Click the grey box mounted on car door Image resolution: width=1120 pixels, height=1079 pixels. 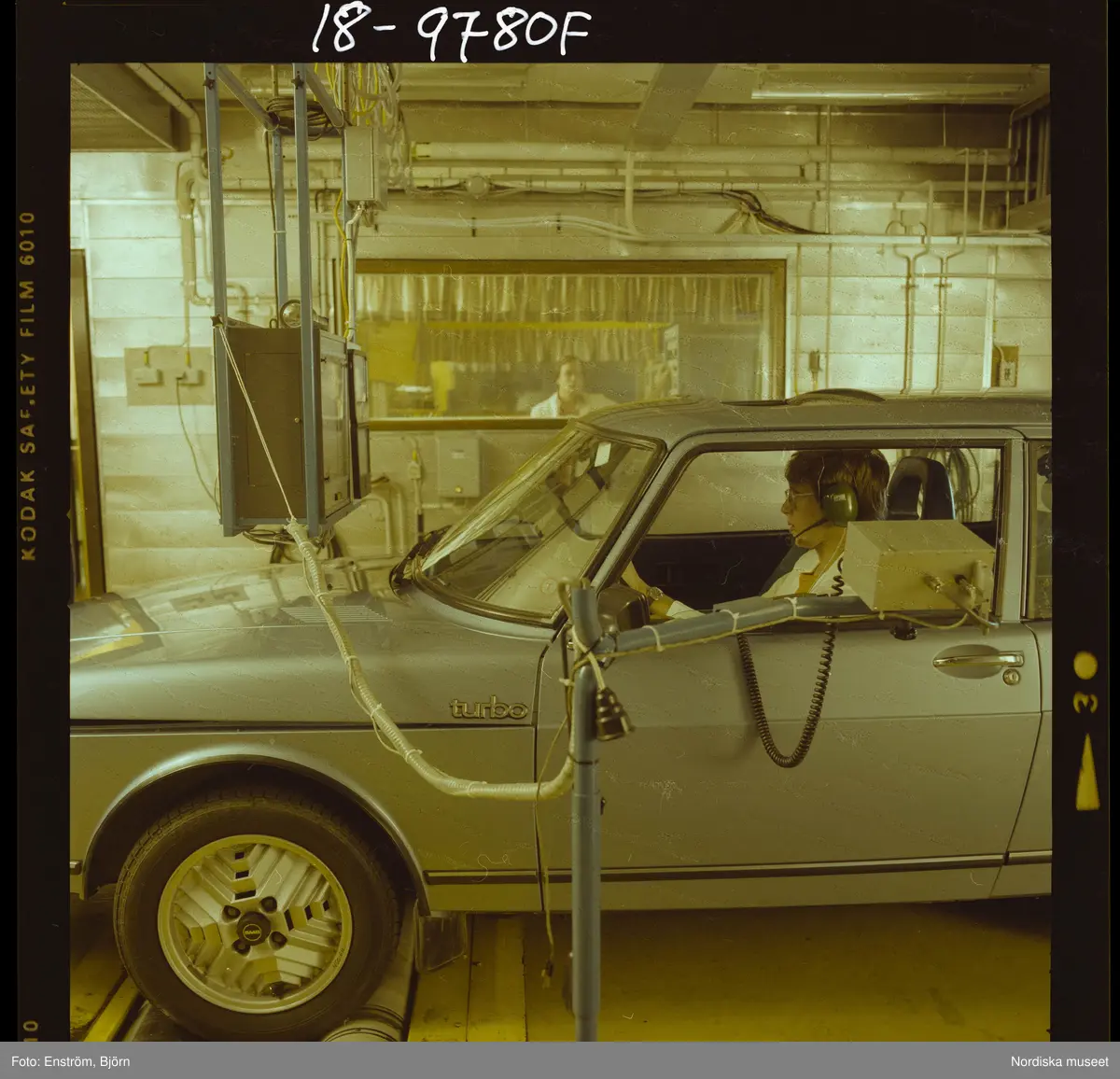point(916,566)
